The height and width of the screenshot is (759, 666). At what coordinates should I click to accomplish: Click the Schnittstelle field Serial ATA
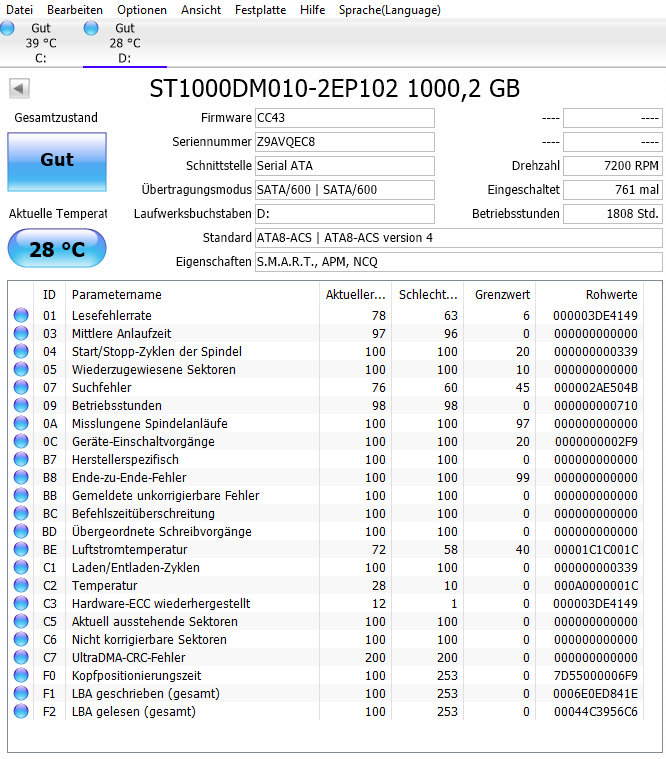[345, 166]
